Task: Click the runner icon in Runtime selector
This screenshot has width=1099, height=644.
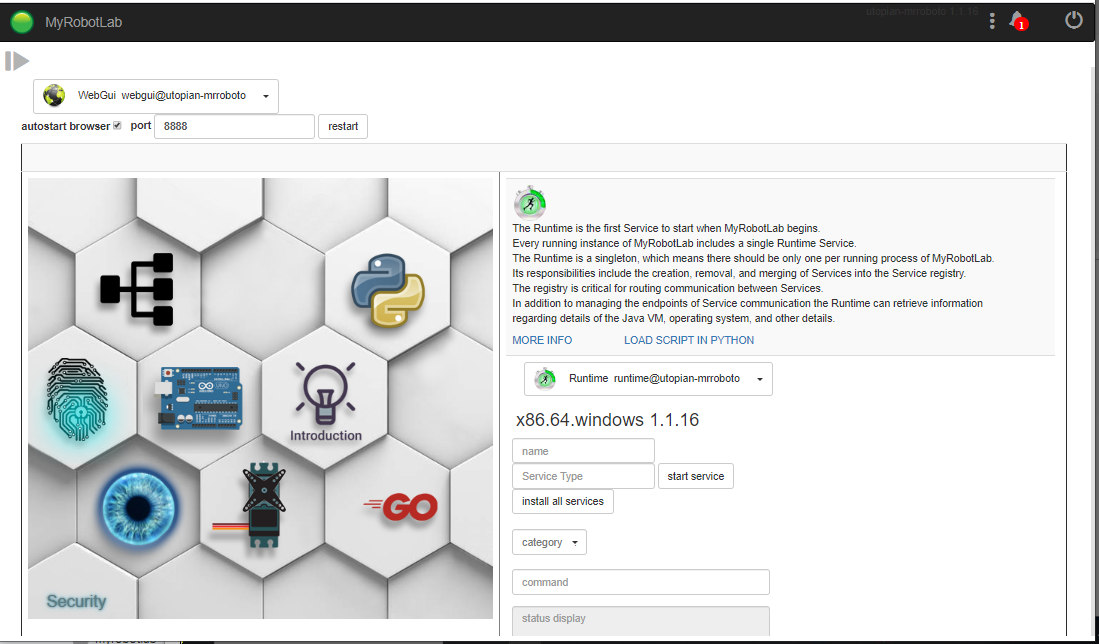Action: pyautogui.click(x=545, y=378)
